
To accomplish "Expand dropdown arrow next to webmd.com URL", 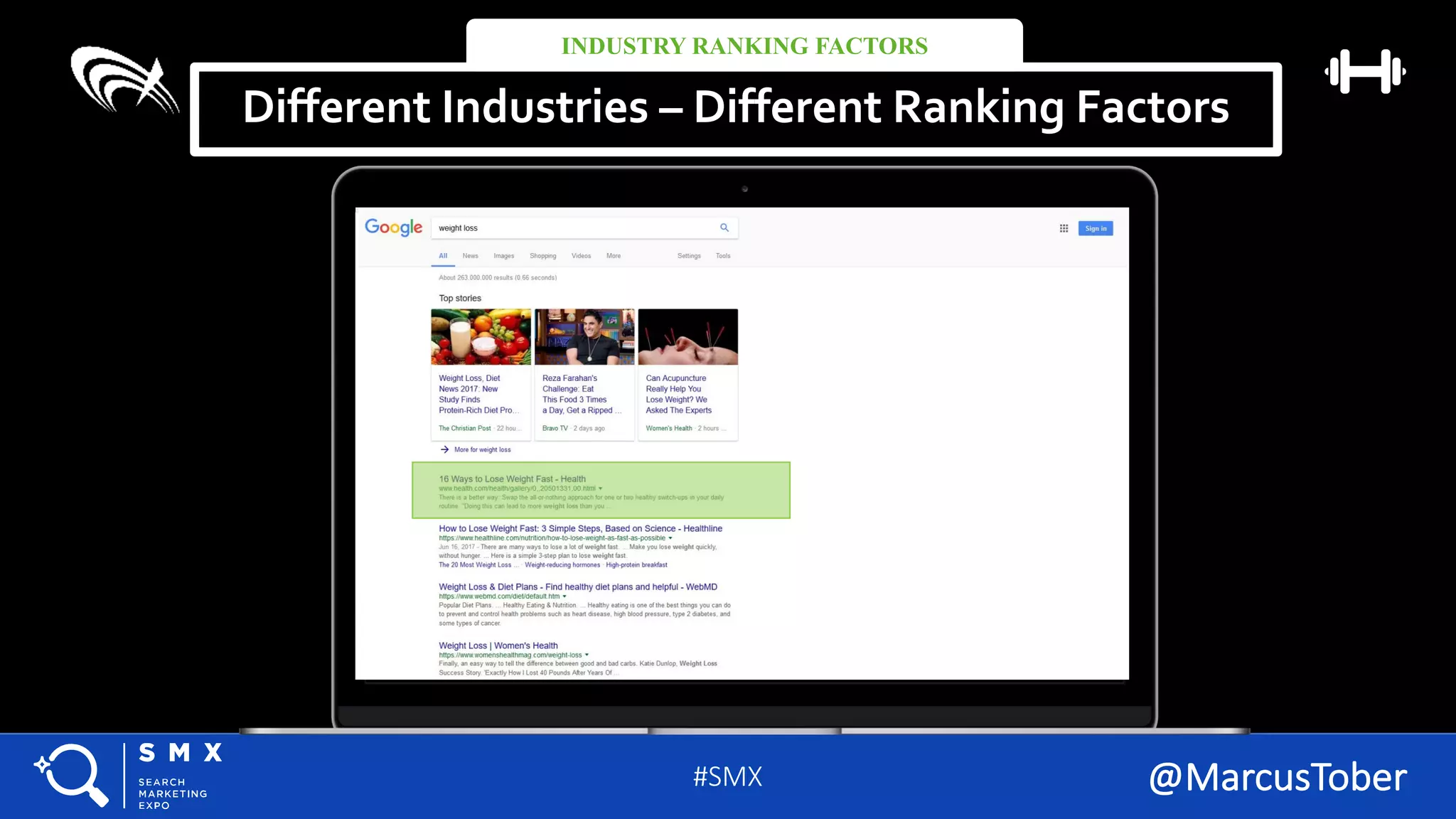I will 565,596.
